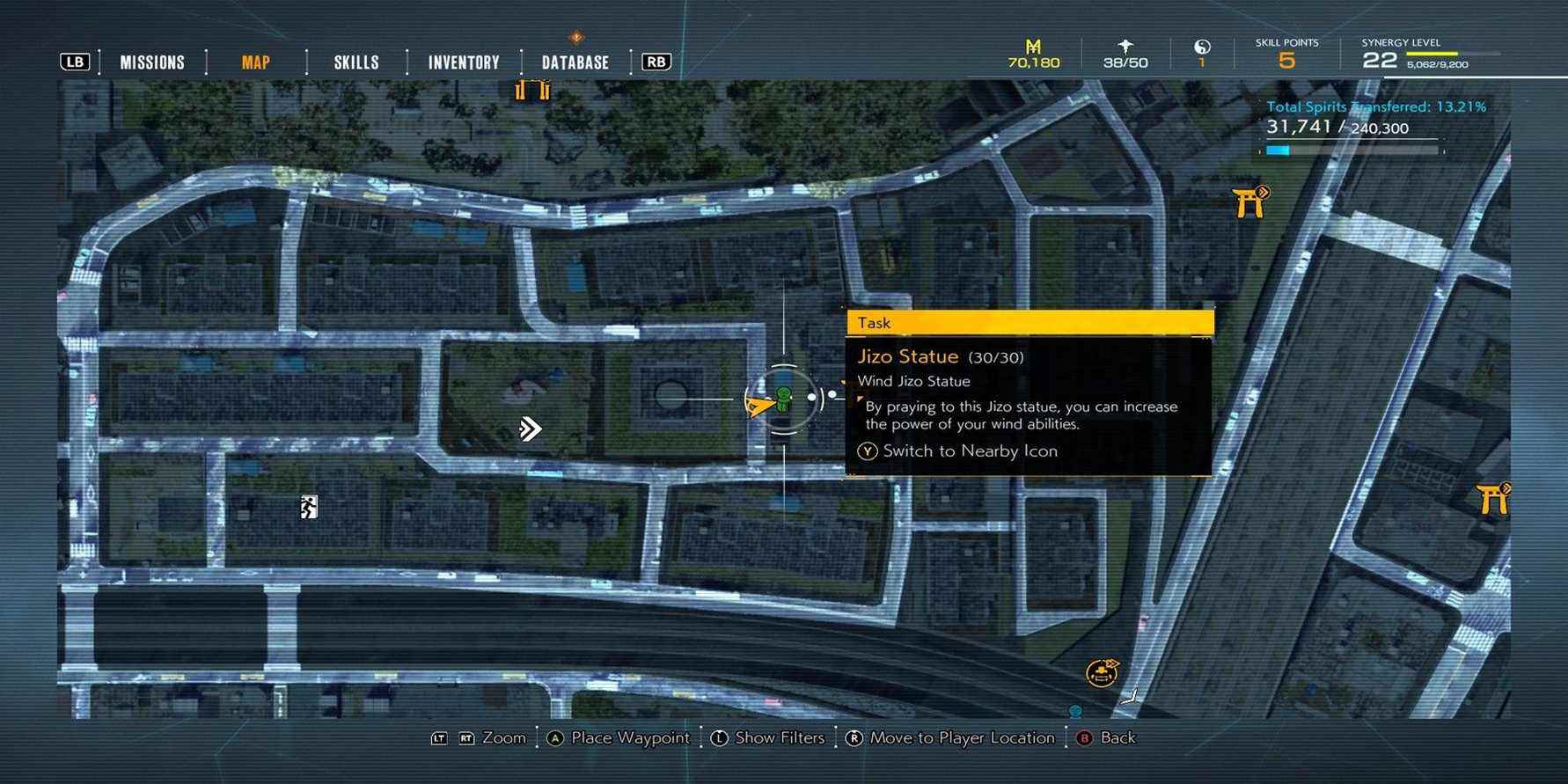Click Place Waypoint
Viewport: 1568px width, 784px height.
(631, 737)
